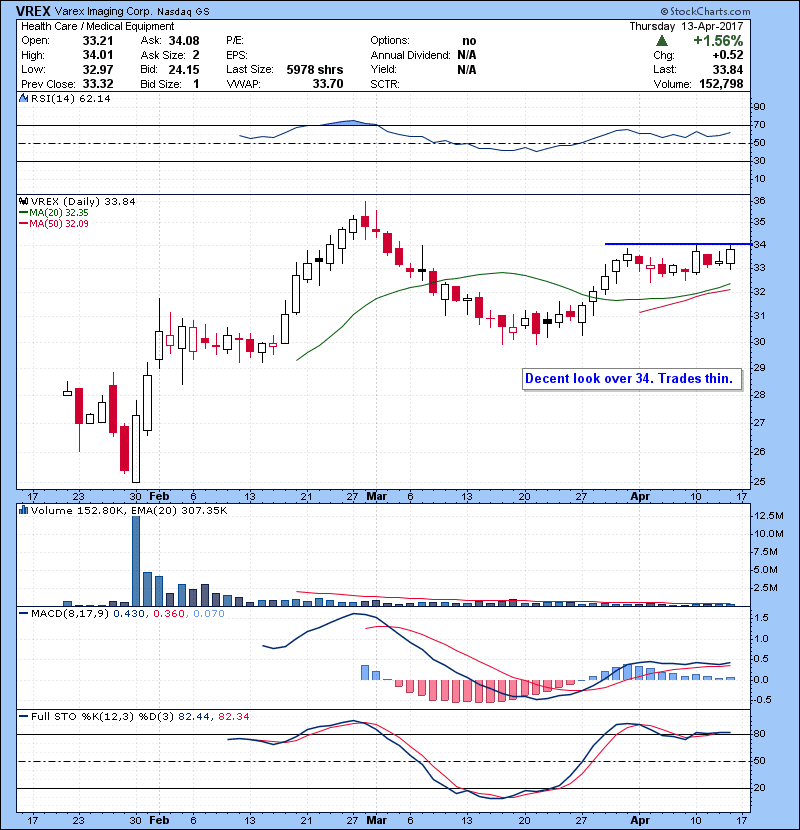Click the volume bars icon next to Volume
Screen dimensions: 800x830
click(23, 510)
